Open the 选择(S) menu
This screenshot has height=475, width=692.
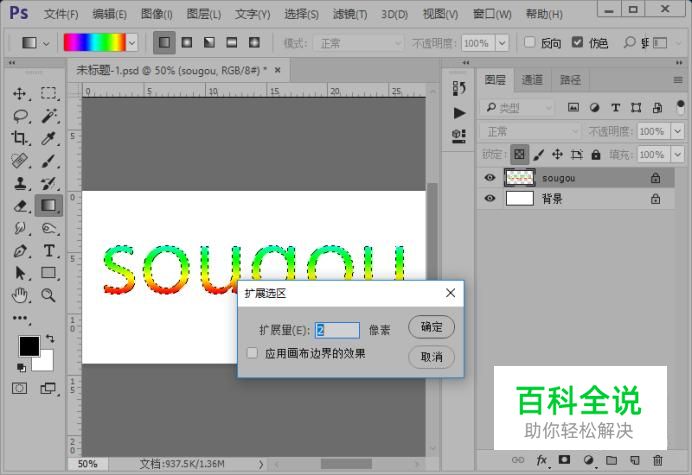click(301, 14)
